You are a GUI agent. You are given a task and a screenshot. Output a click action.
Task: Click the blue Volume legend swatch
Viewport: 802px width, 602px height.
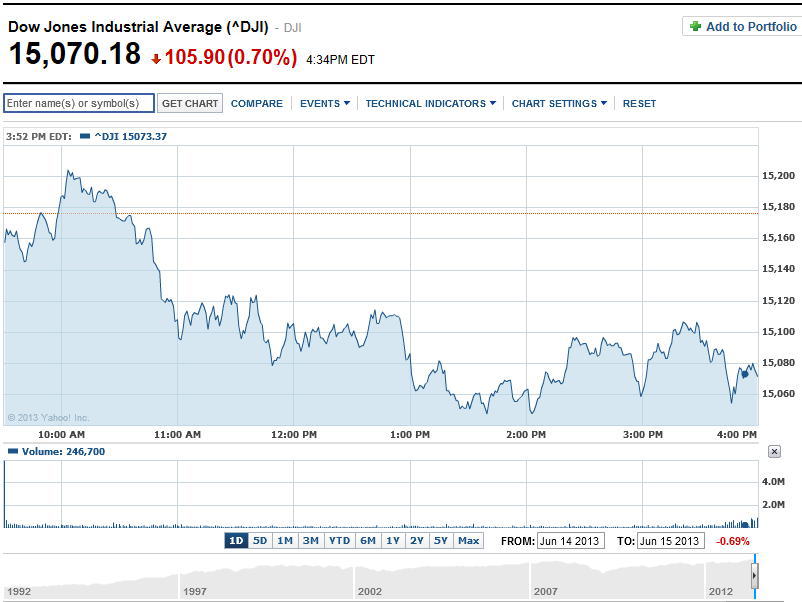(13, 452)
